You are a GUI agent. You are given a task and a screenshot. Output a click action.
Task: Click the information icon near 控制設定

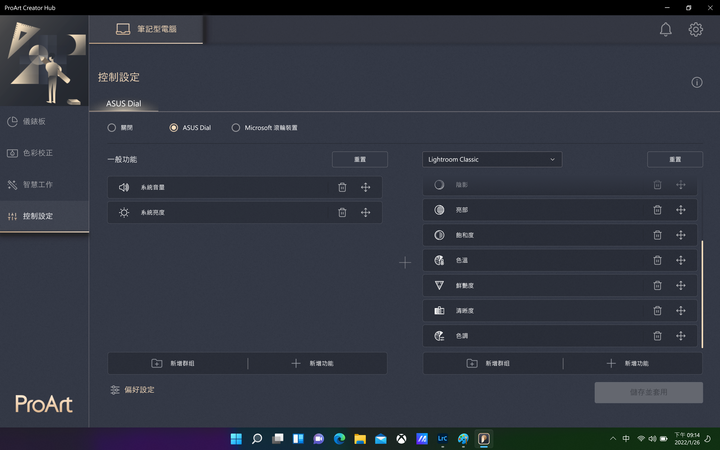click(x=697, y=82)
